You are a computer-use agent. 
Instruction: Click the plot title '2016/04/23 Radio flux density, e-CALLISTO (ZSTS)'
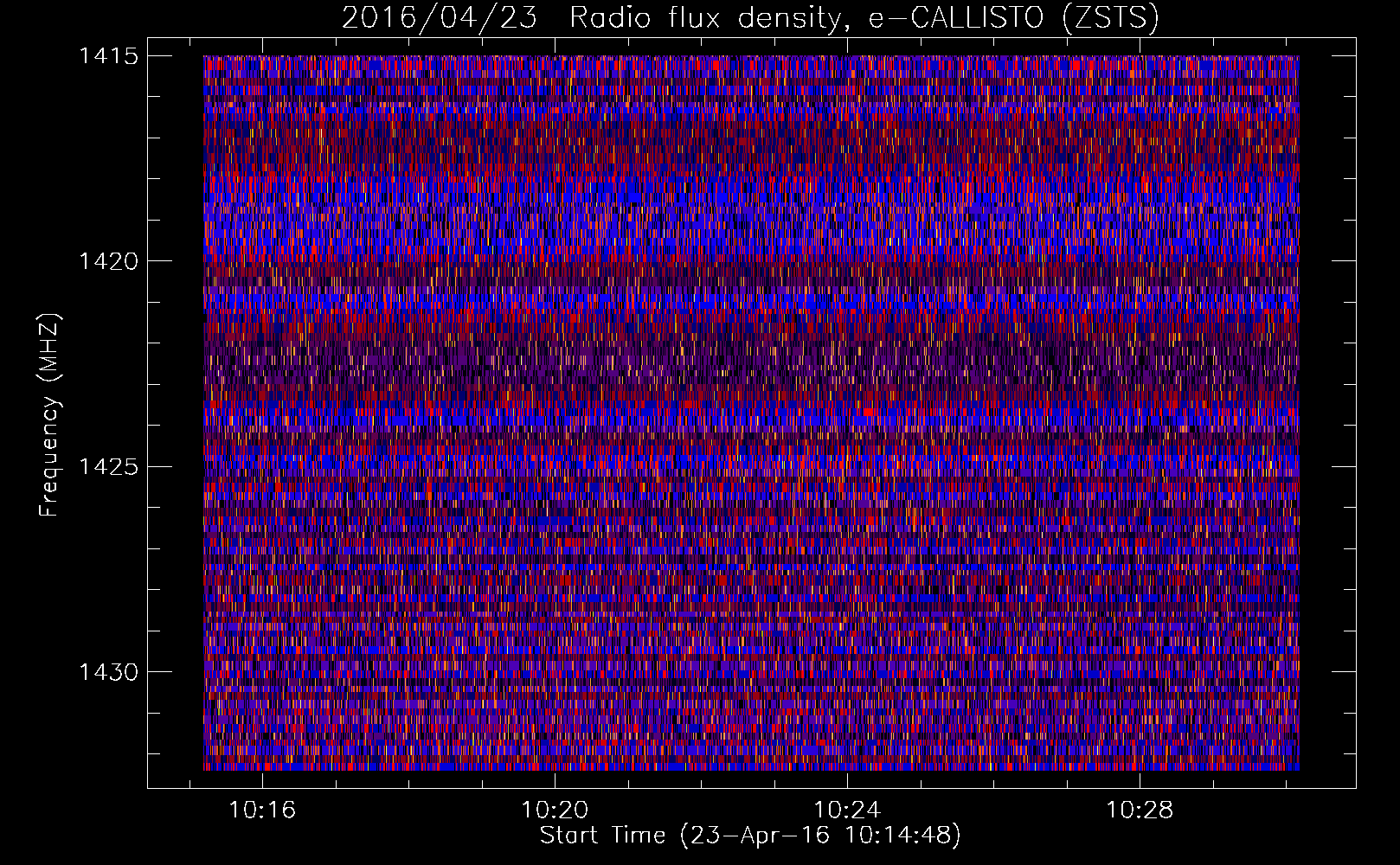[750, 17]
